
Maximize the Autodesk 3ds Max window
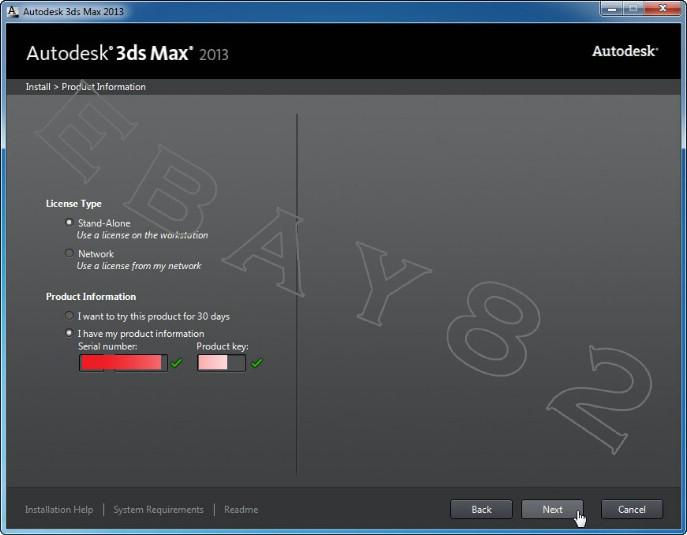click(x=633, y=9)
